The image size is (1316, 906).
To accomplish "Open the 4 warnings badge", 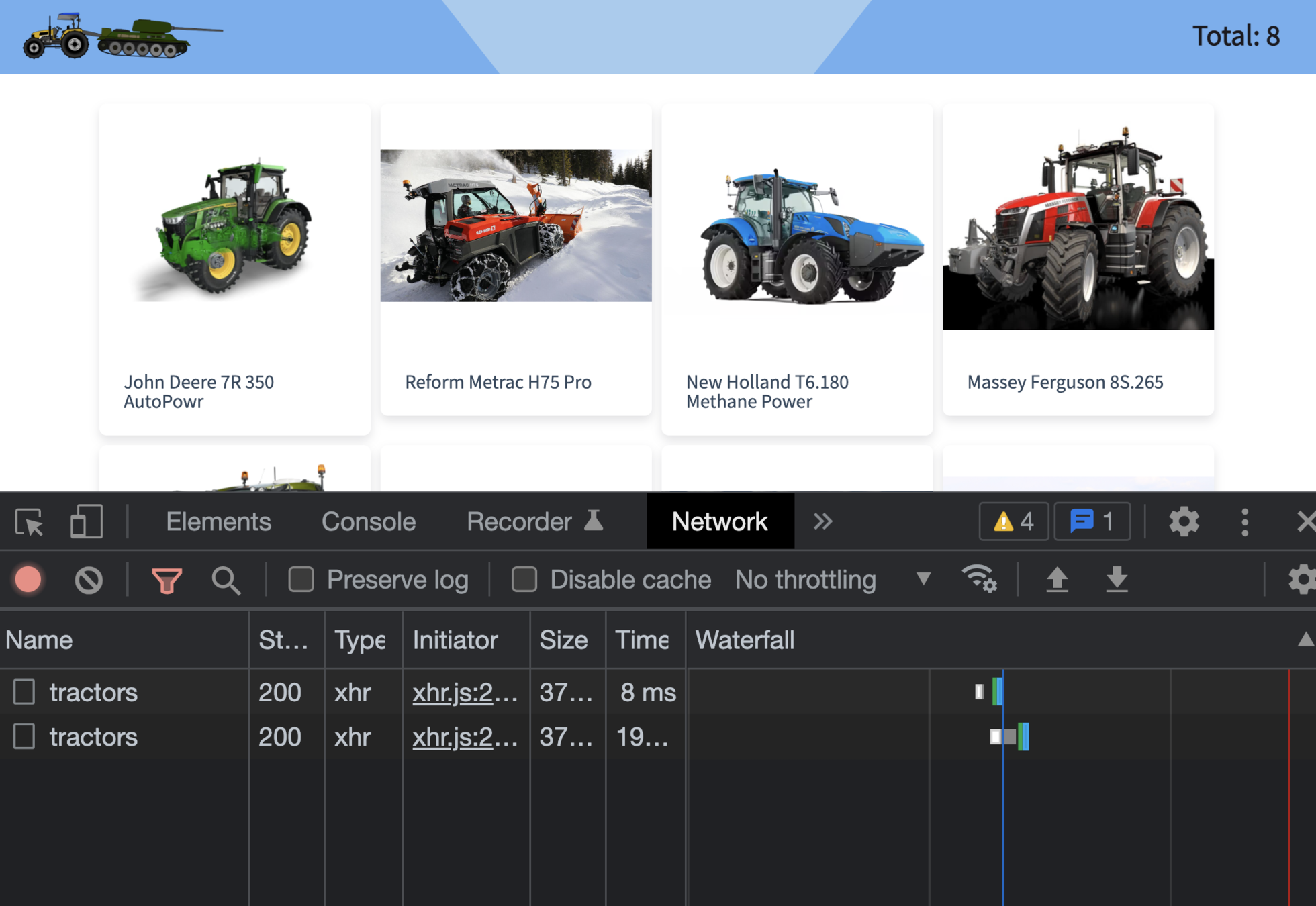I will pyautogui.click(x=1014, y=521).
